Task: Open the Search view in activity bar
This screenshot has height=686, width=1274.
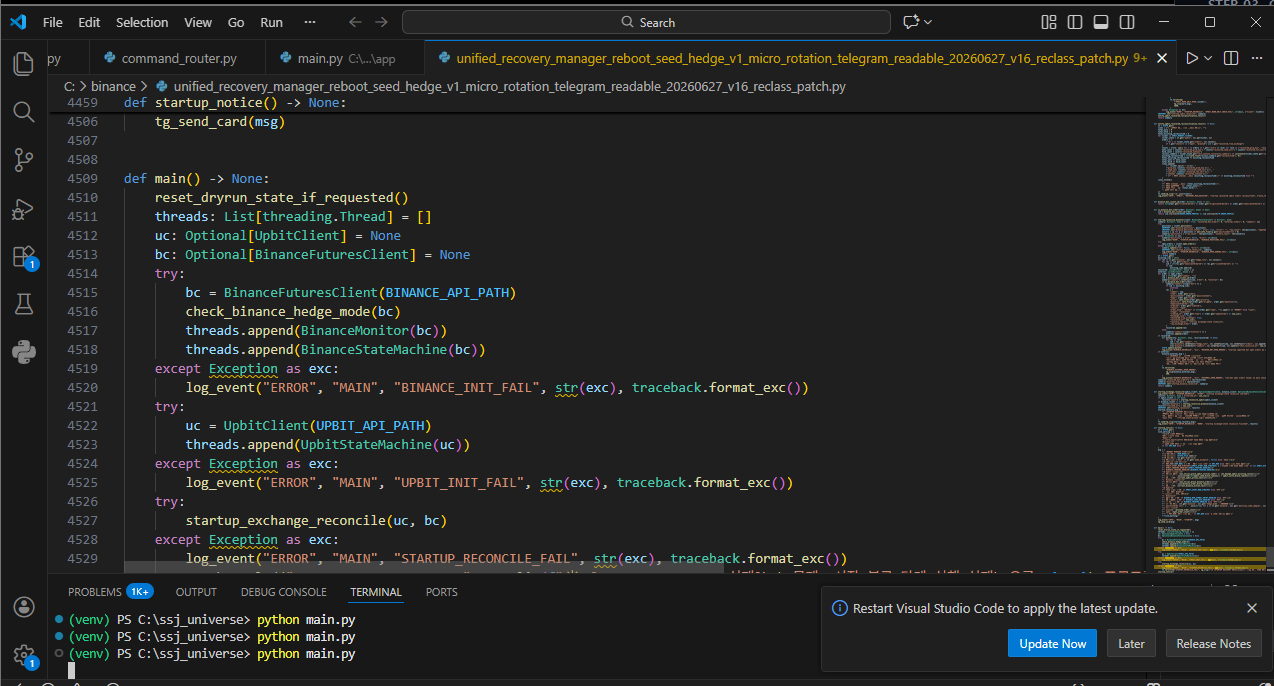Action: click(x=24, y=111)
